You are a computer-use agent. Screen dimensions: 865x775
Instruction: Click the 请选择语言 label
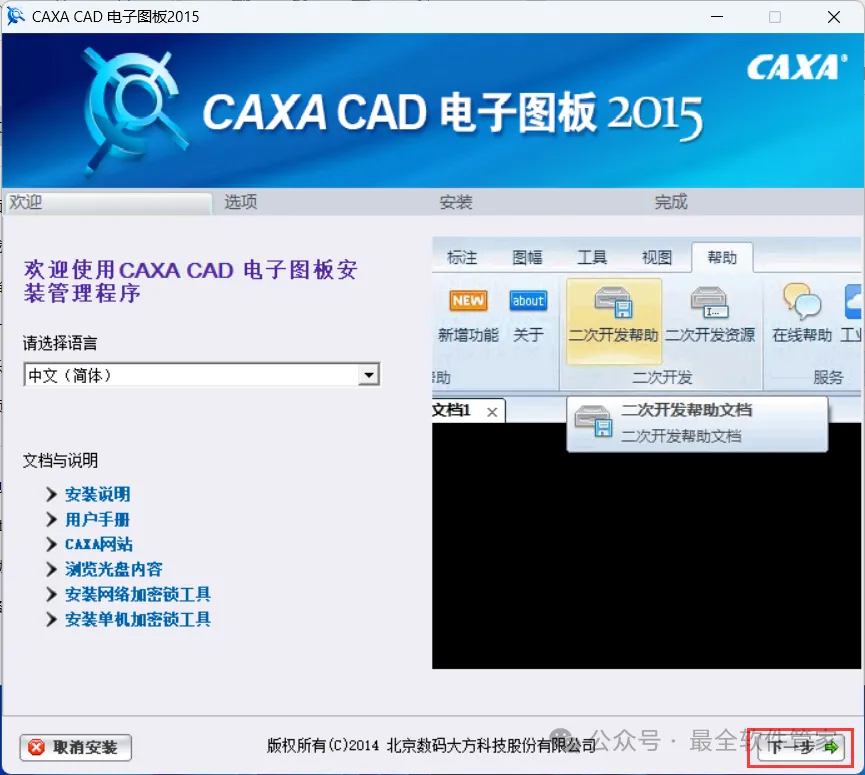(60, 344)
